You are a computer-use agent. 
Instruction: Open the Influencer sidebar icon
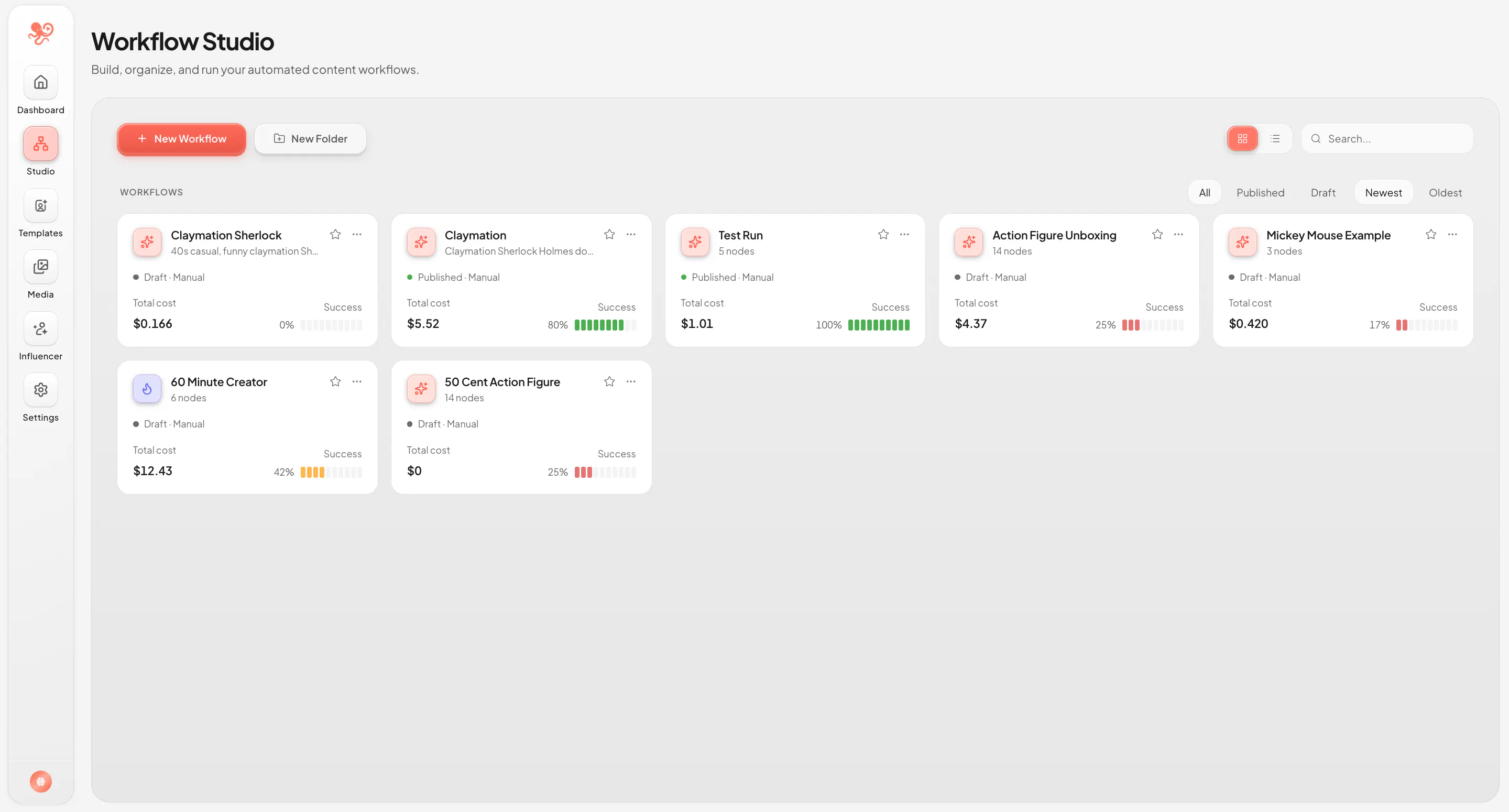[40, 328]
